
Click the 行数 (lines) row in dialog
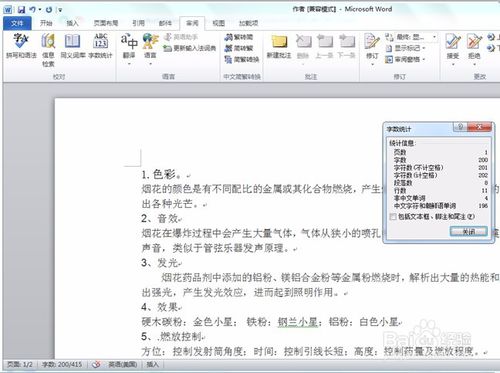pyautogui.click(x=441, y=190)
